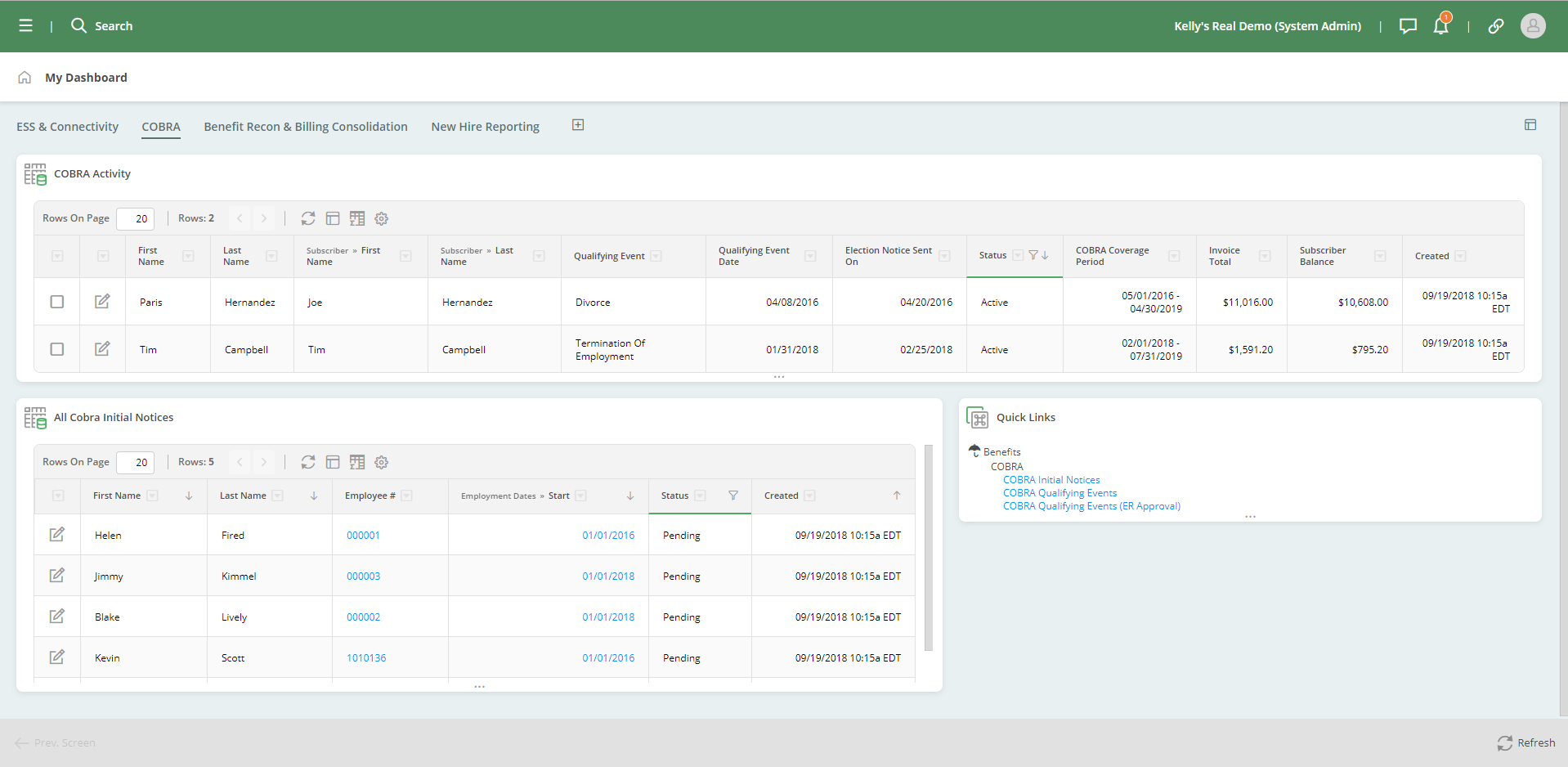Open the New Hire Reporting tab
Viewport: 1568px width, 767px height.
pyautogui.click(x=485, y=127)
